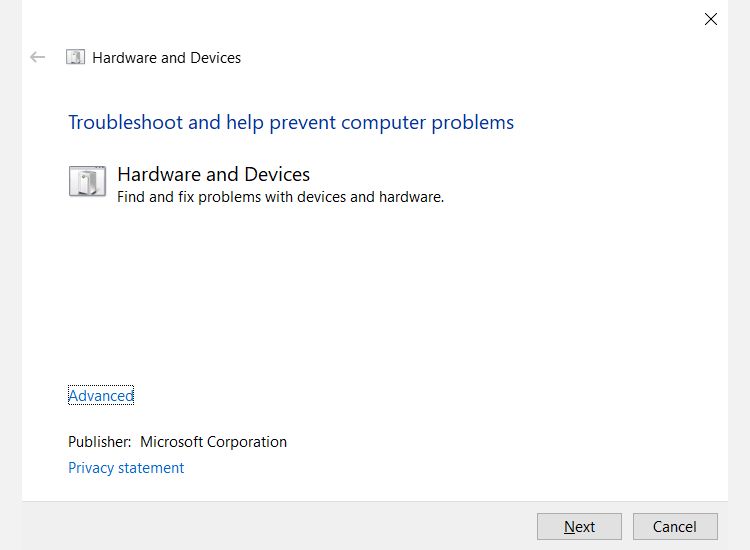Click the word 'Troubleshoot' in the blue heading
Viewport: 750px width, 550px height.
(126, 123)
